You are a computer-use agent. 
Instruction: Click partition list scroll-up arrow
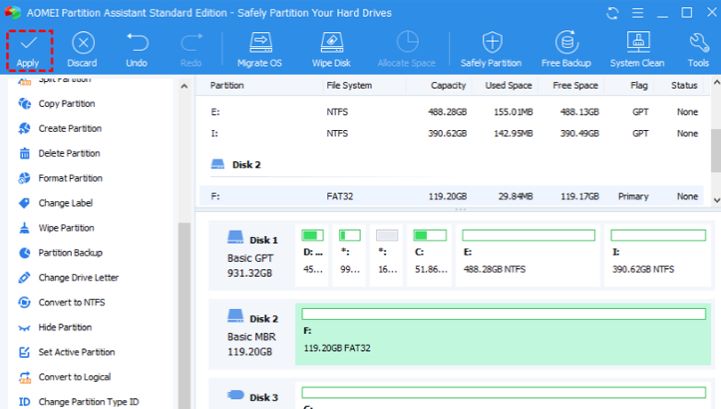[716, 83]
